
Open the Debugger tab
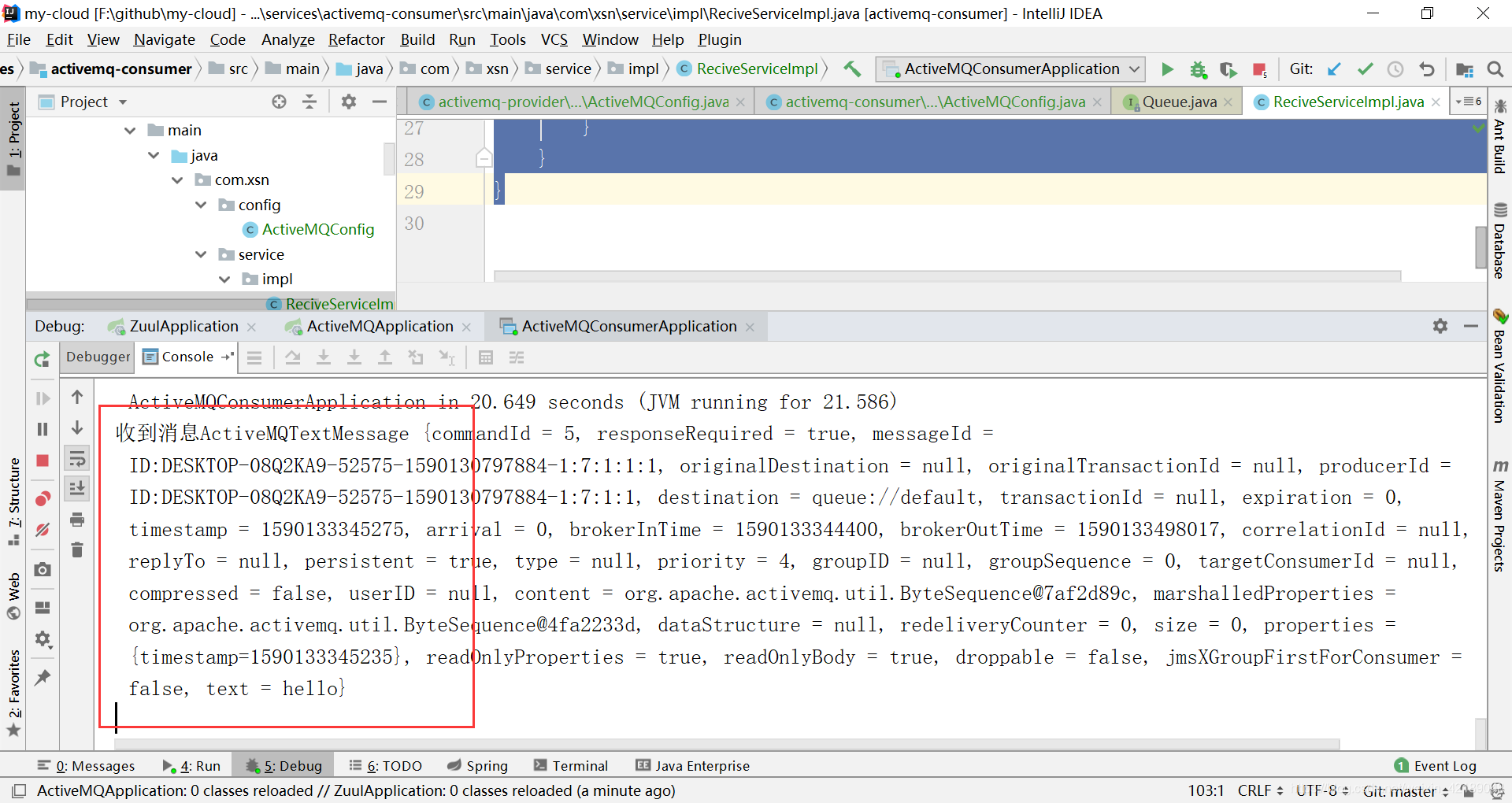point(98,357)
